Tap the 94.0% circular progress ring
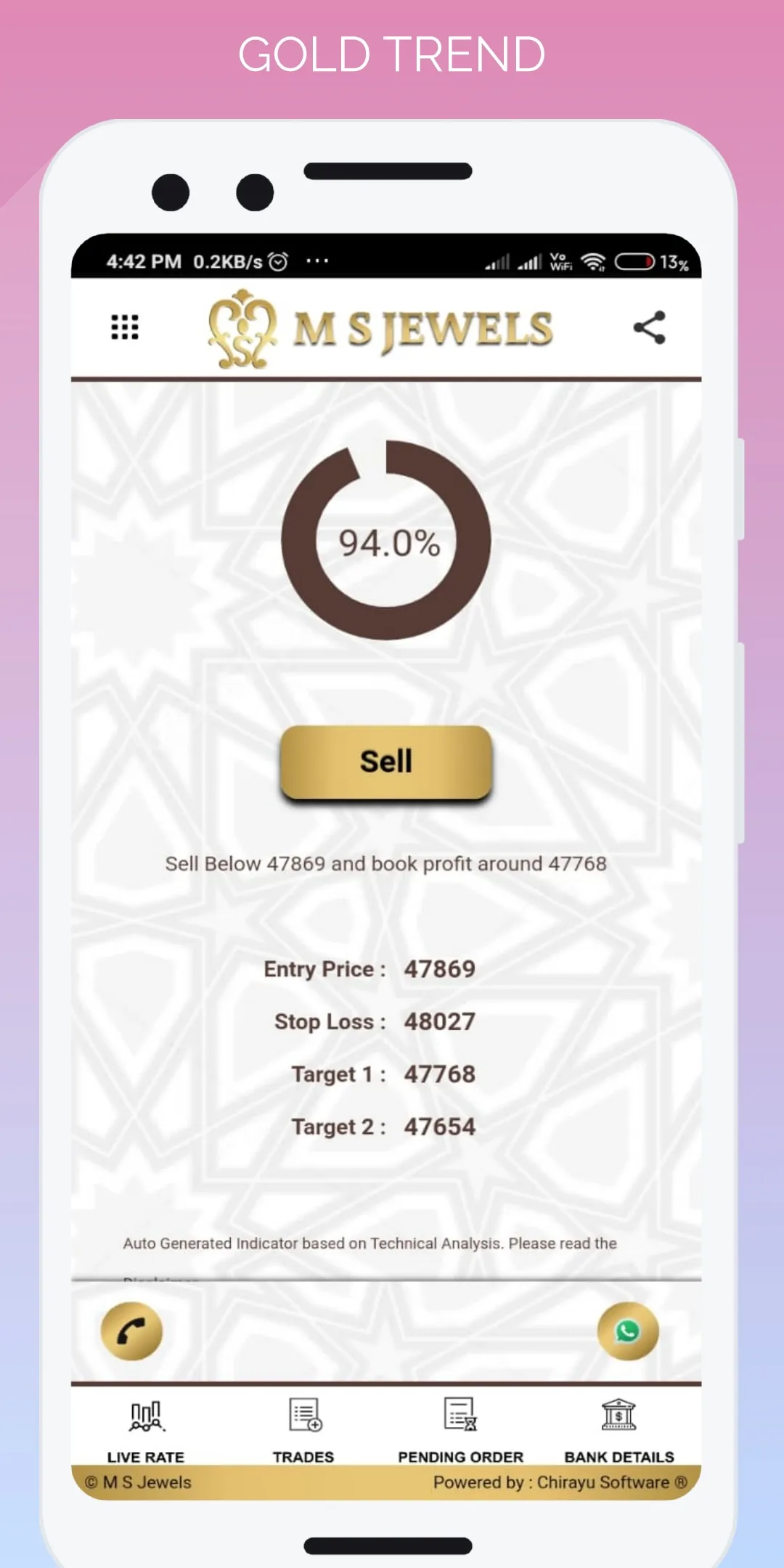The image size is (784, 1568). [x=386, y=540]
